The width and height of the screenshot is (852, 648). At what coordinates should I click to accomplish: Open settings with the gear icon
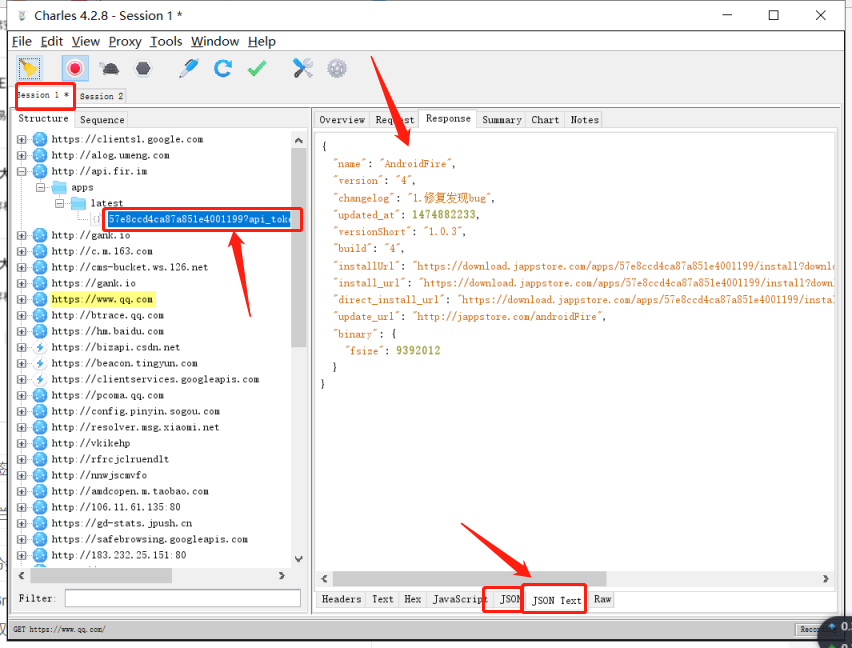coord(337,68)
